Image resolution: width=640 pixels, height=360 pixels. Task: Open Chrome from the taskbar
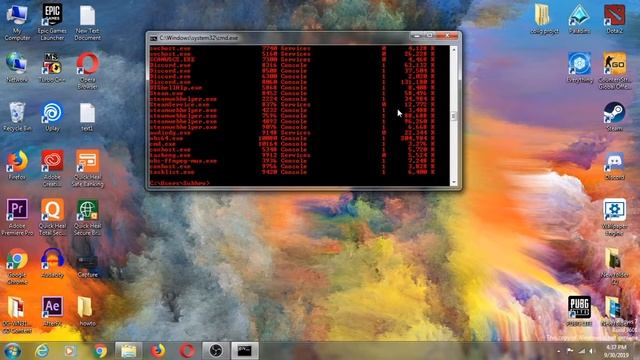point(100,351)
